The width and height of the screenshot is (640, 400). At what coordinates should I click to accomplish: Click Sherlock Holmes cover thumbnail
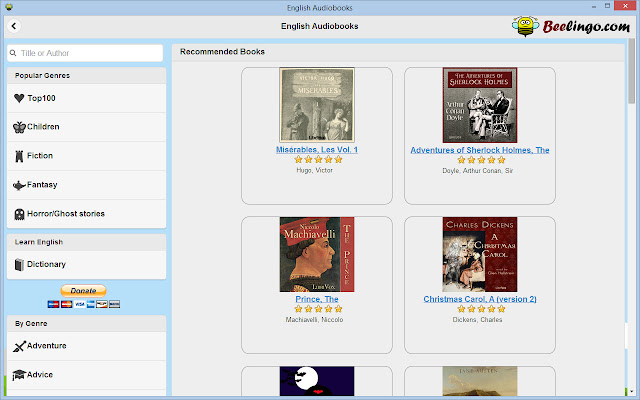point(480,105)
